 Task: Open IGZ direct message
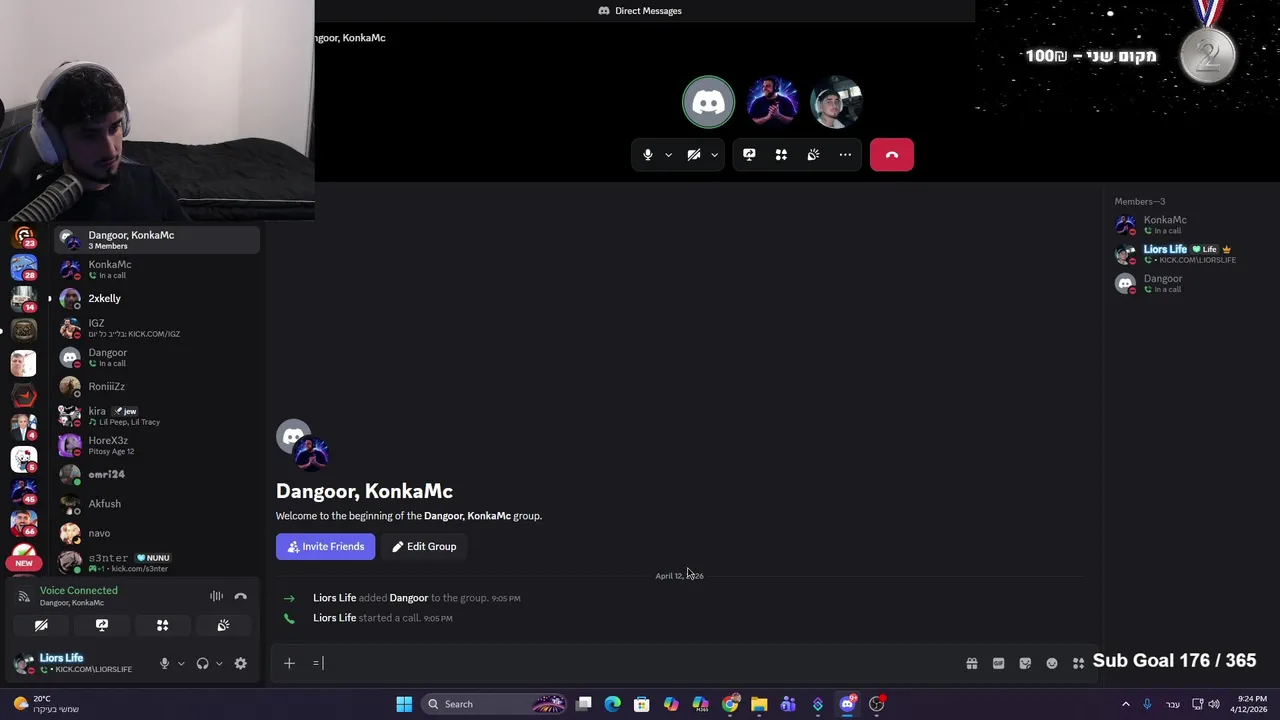(157, 328)
